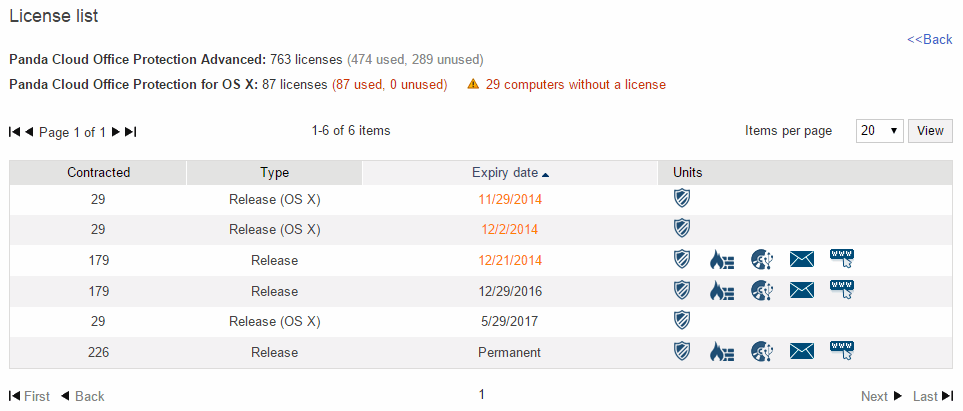Click firewall icon in Permanent license row
Screen dimensions: 963x411
click(x=721, y=351)
